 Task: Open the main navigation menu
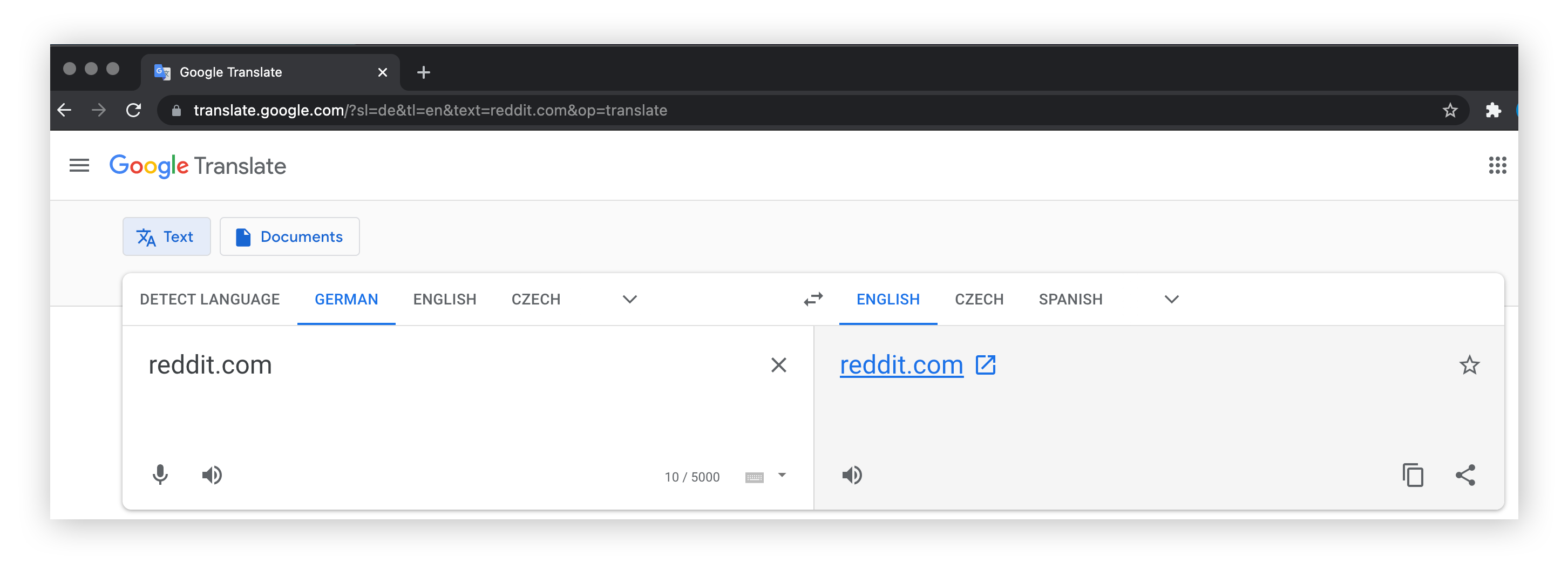tap(78, 166)
